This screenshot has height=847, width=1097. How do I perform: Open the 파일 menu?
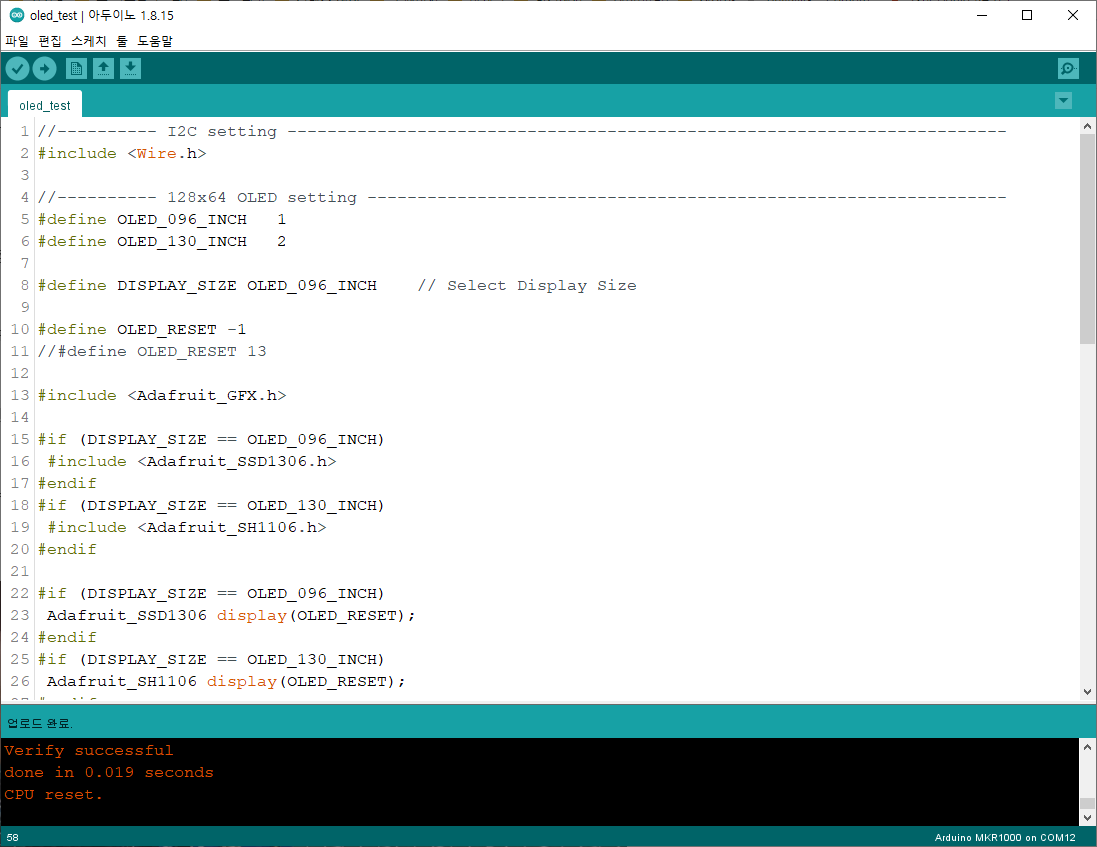[17, 41]
